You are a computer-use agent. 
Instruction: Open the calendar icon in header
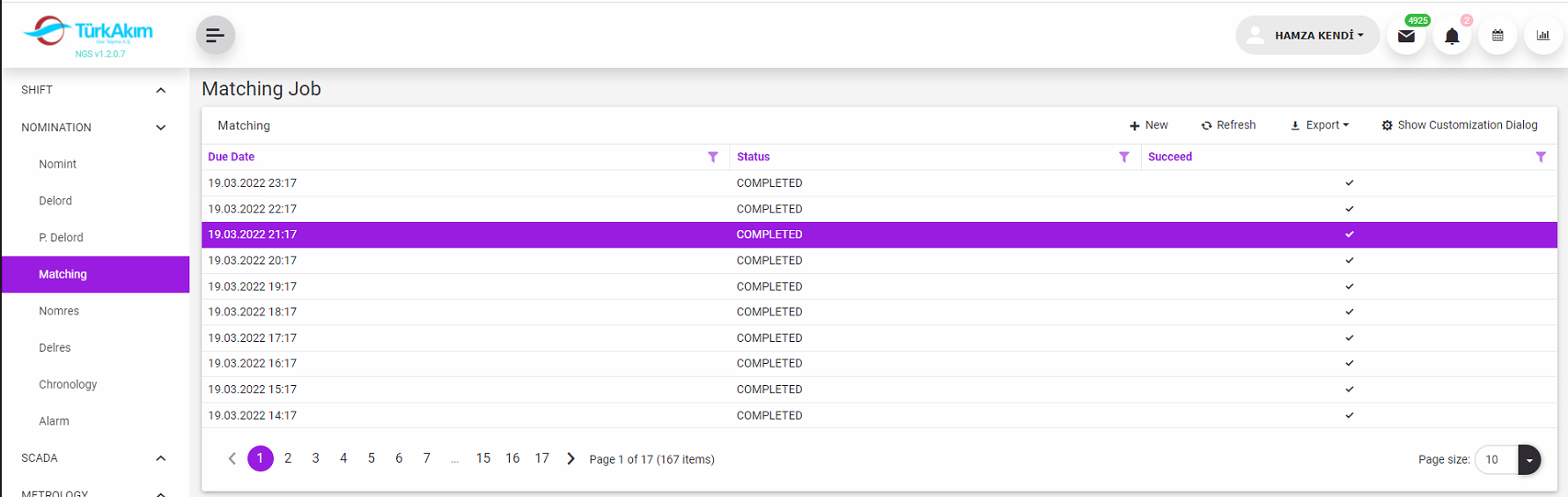(1498, 36)
